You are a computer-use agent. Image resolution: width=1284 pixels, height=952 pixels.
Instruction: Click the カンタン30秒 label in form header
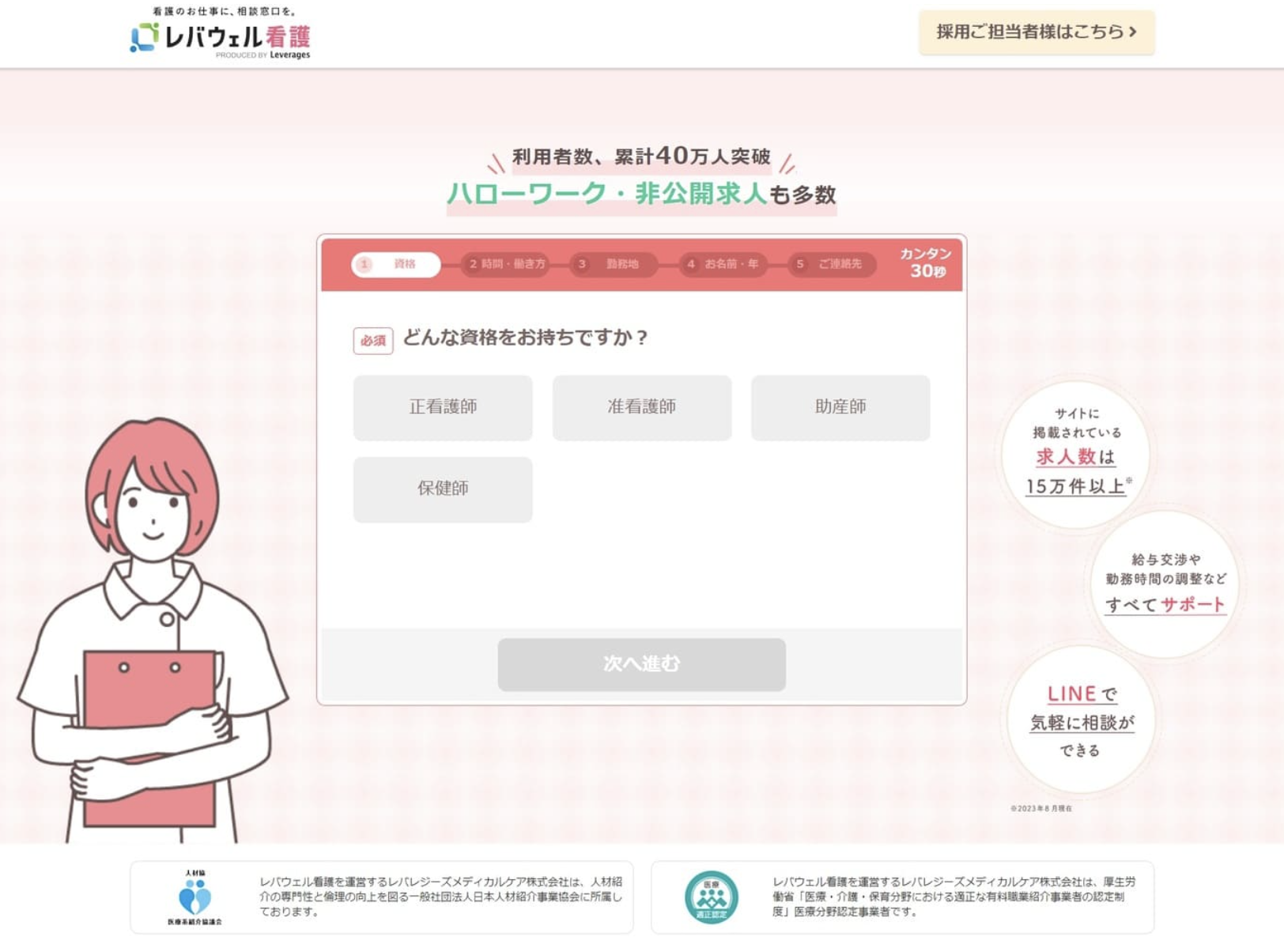[x=926, y=263]
